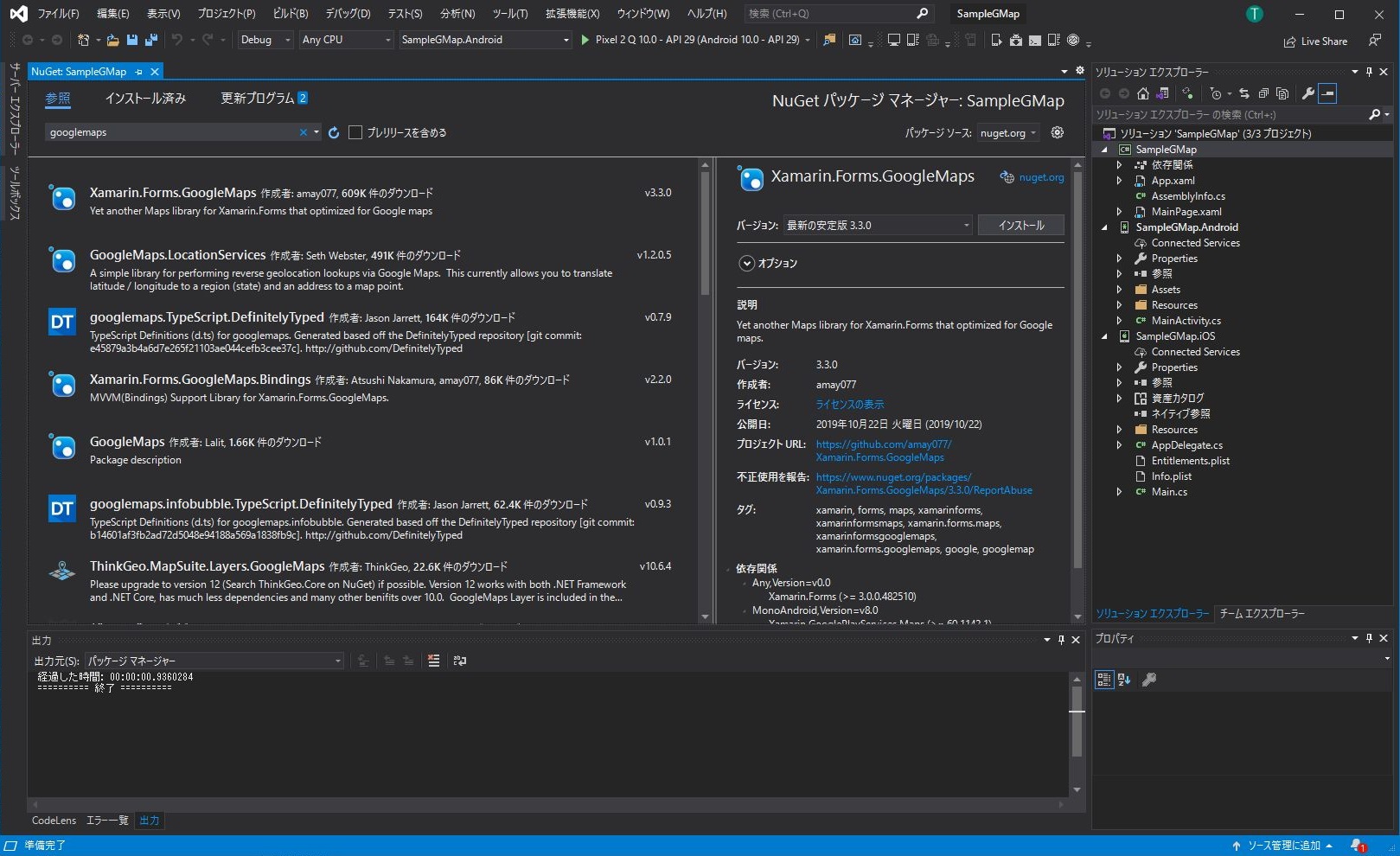Toggle word wrap in the Output window

[459, 661]
